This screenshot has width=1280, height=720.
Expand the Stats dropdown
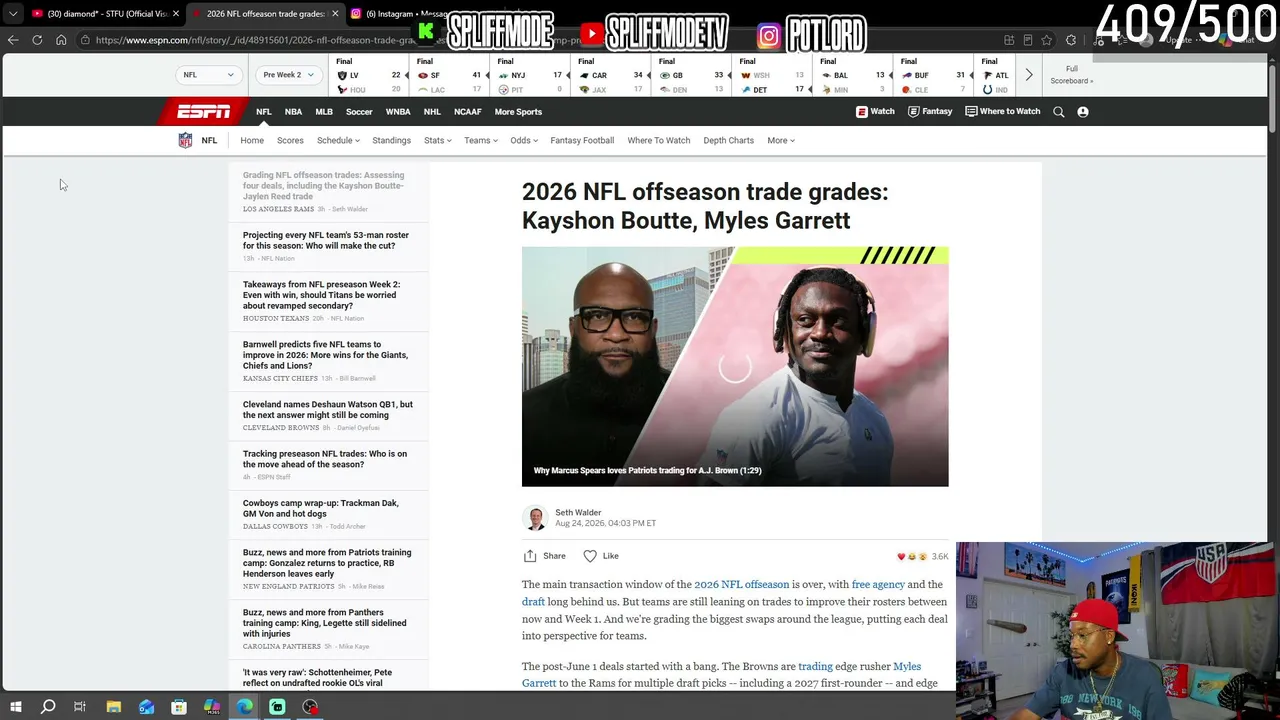(437, 140)
